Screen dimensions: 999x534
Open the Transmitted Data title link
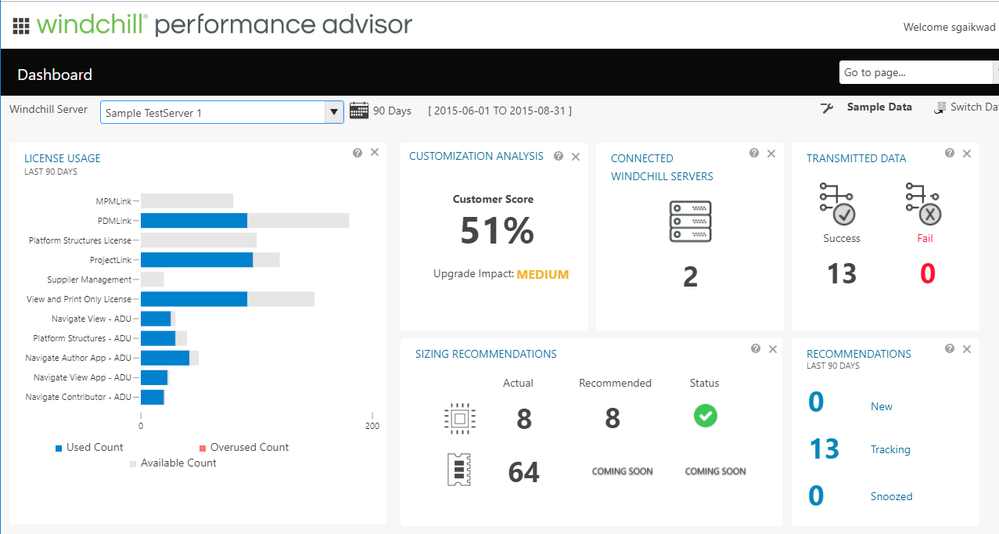(856, 158)
